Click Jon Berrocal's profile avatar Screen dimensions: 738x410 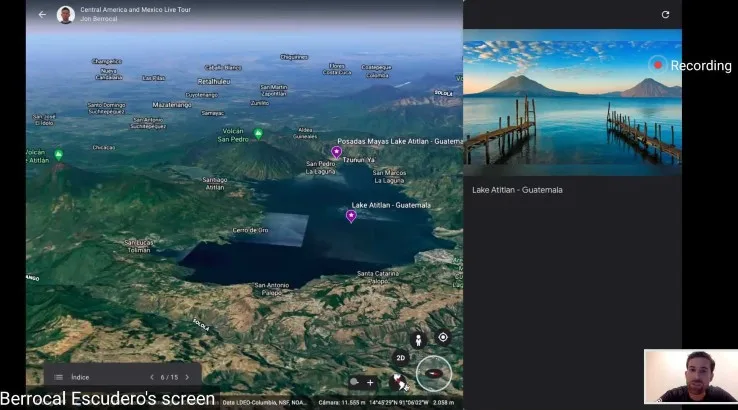coord(66,15)
